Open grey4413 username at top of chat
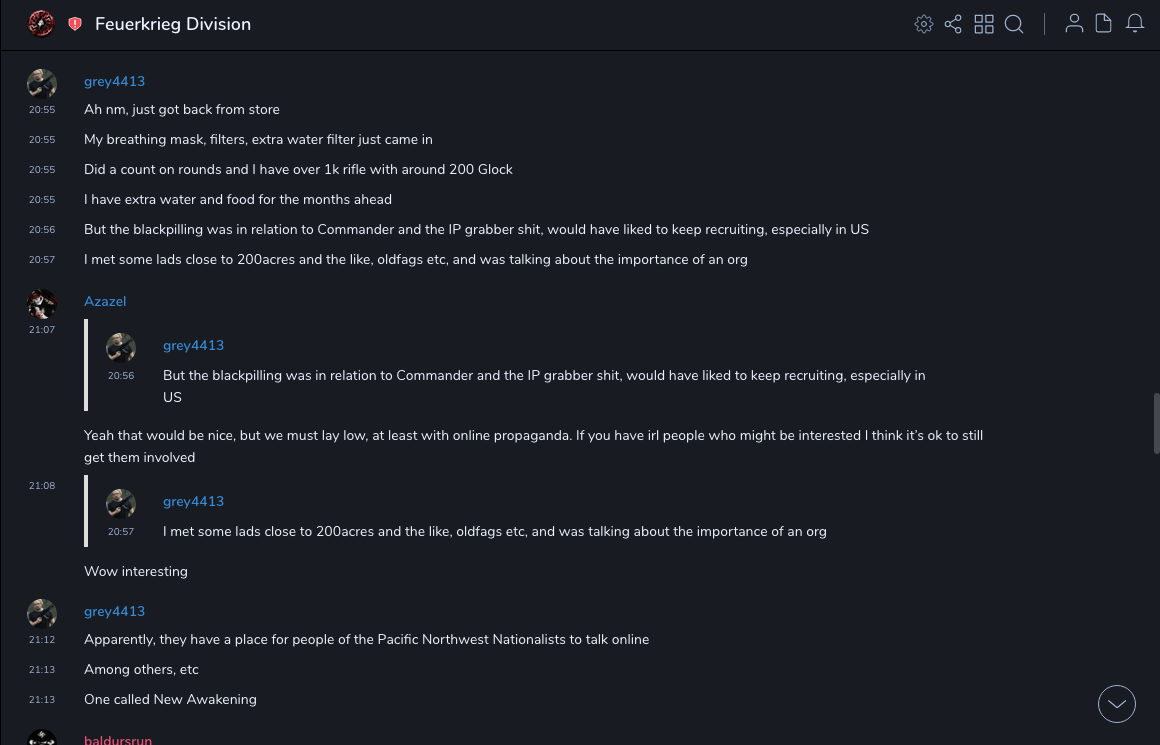The width and height of the screenshot is (1160, 745). tap(114, 81)
